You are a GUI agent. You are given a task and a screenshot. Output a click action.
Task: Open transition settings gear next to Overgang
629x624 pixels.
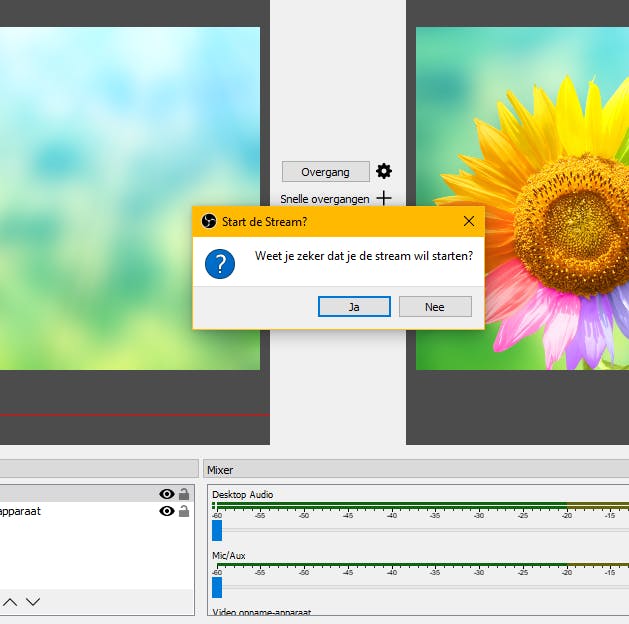coord(384,172)
